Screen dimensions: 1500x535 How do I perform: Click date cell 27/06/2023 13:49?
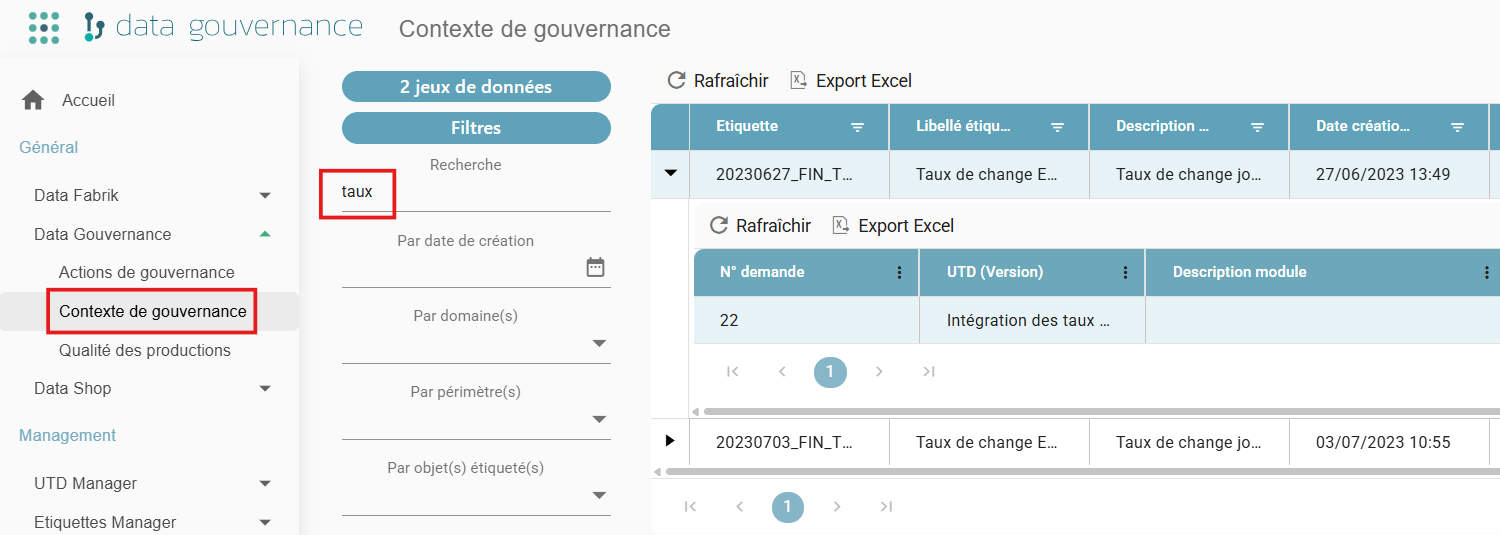1389,174
